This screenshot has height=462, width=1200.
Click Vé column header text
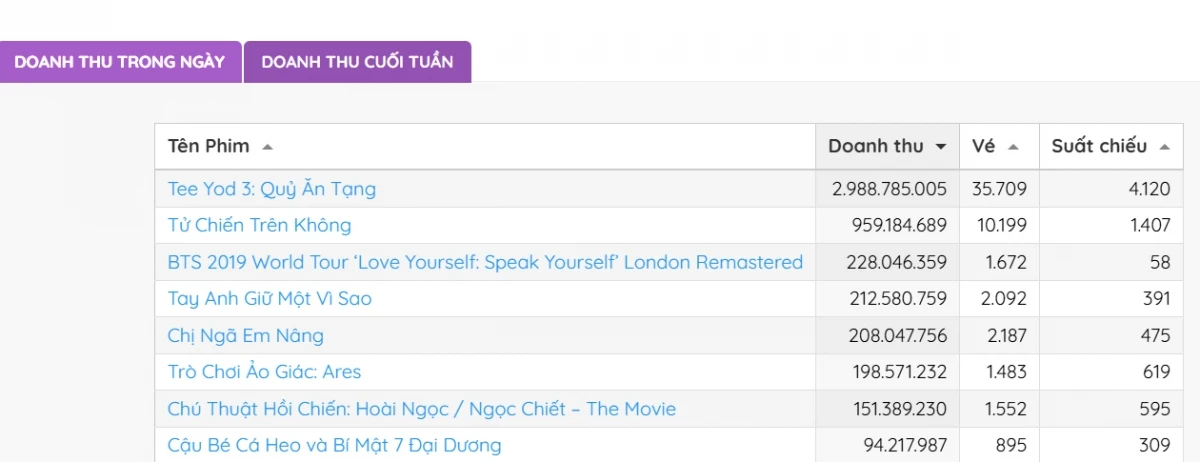(983, 147)
